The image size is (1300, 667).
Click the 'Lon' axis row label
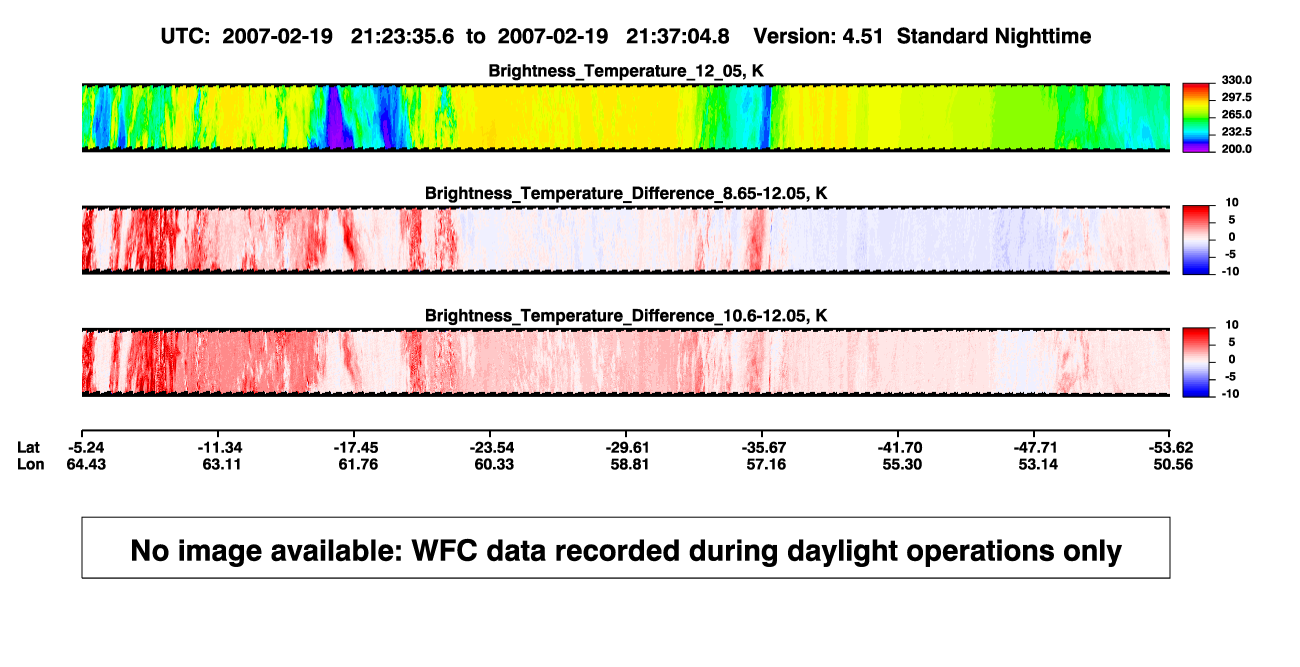31,464
